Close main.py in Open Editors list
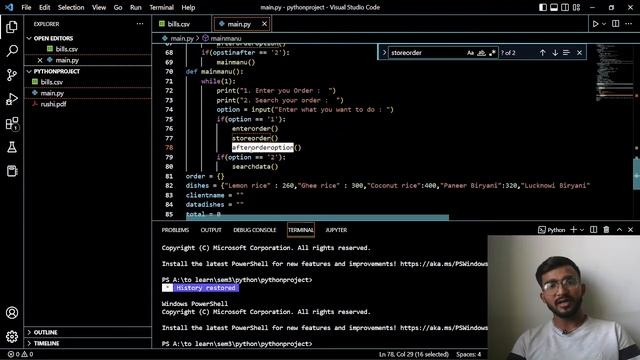Viewport: 640px width, 360px height. [40, 60]
